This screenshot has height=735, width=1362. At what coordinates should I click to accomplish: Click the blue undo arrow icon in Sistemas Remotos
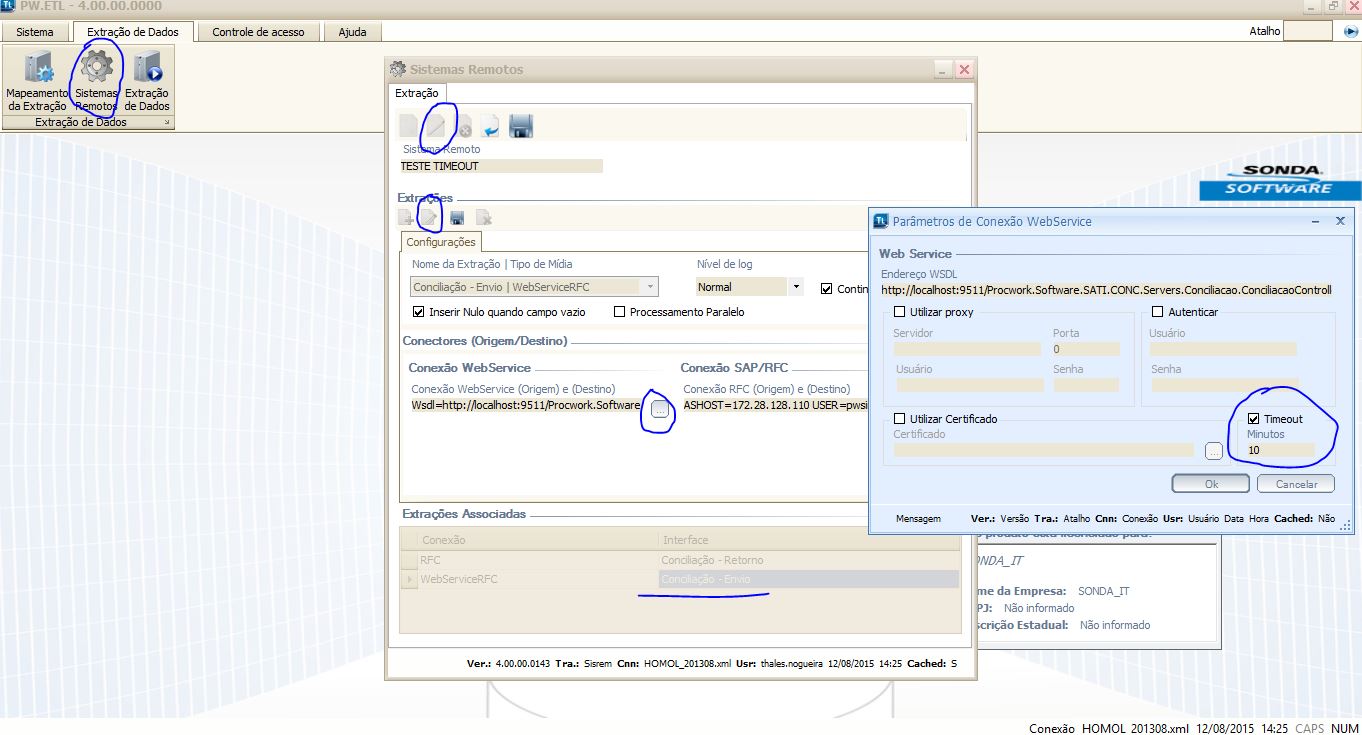pyautogui.click(x=491, y=126)
